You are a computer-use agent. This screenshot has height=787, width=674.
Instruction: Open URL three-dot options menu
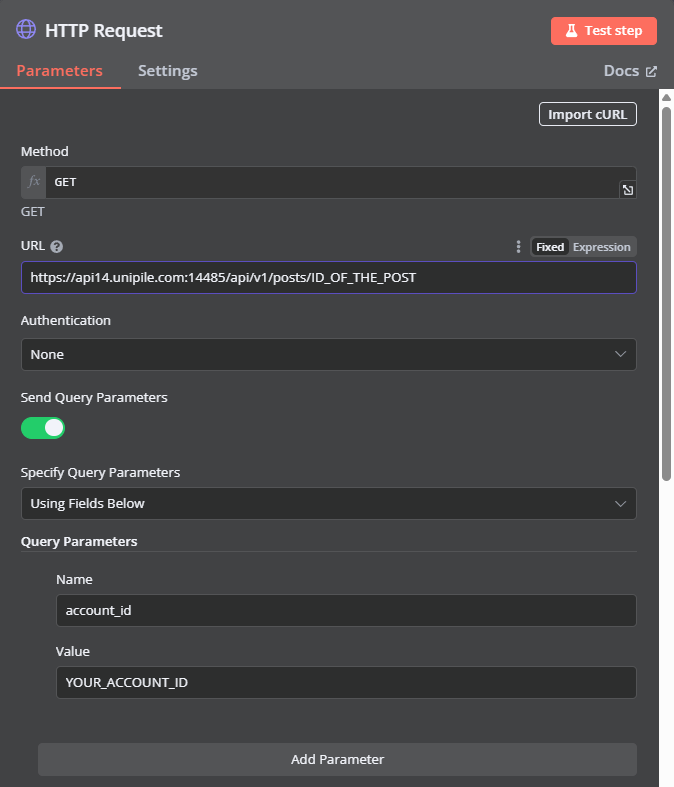click(518, 246)
